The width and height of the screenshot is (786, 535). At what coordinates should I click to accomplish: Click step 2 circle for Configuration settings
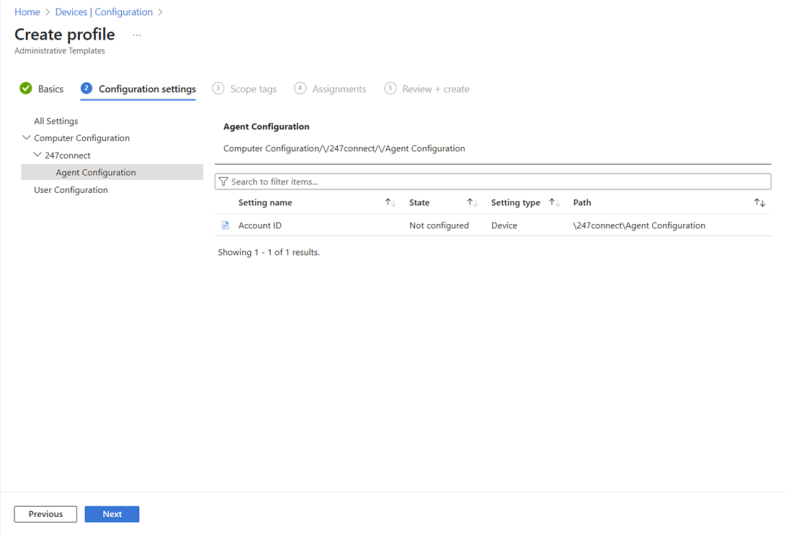86,88
